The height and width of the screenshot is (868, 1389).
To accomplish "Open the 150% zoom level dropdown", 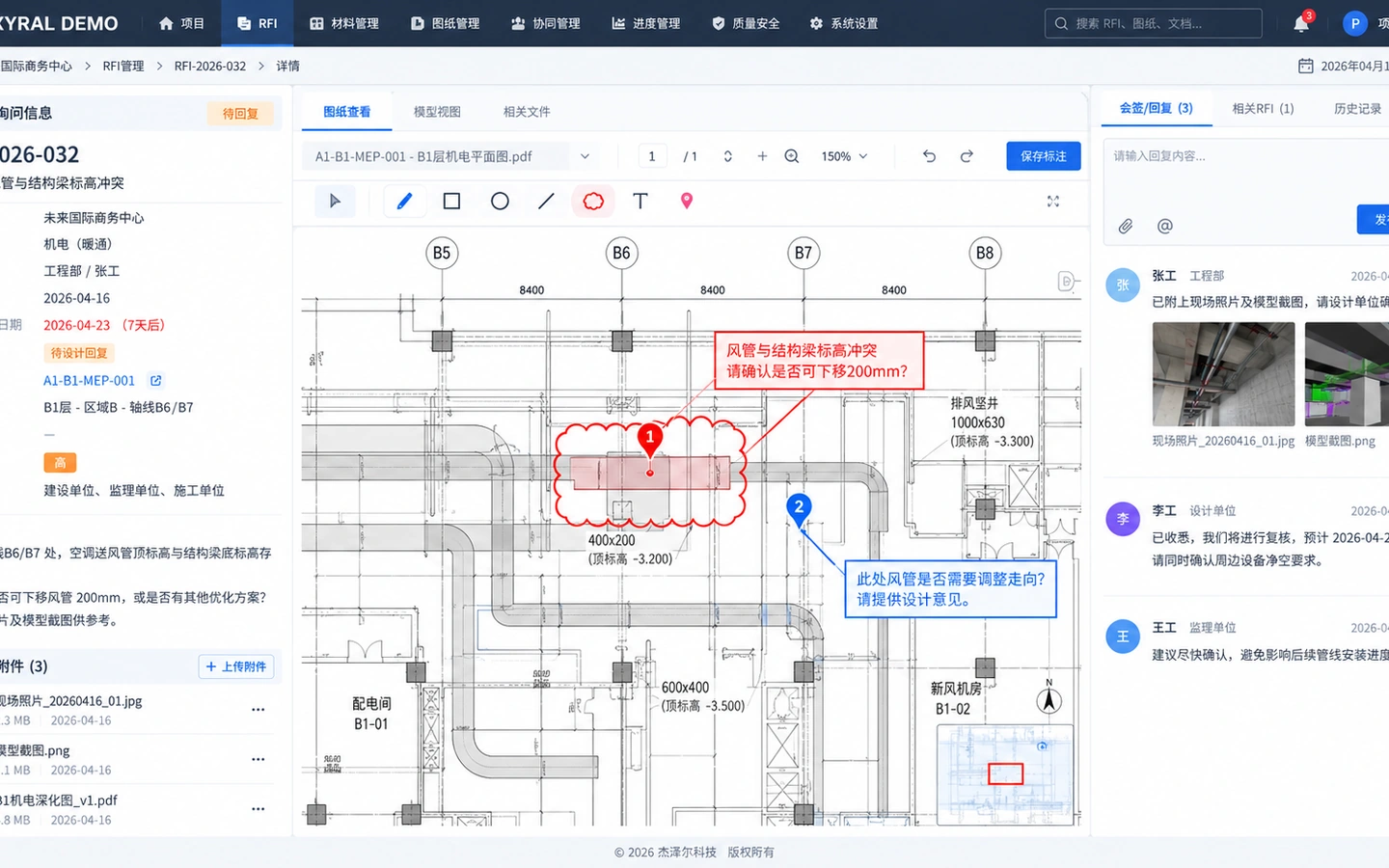I will pos(844,156).
